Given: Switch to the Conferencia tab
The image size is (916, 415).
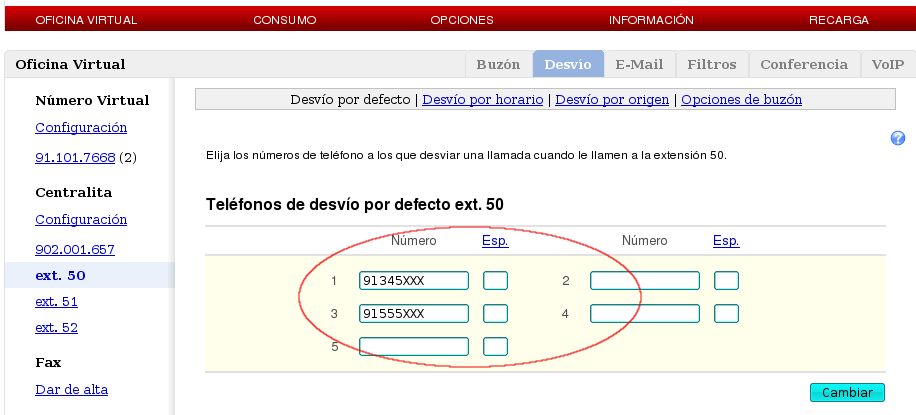Looking at the screenshot, I should pos(803,64).
